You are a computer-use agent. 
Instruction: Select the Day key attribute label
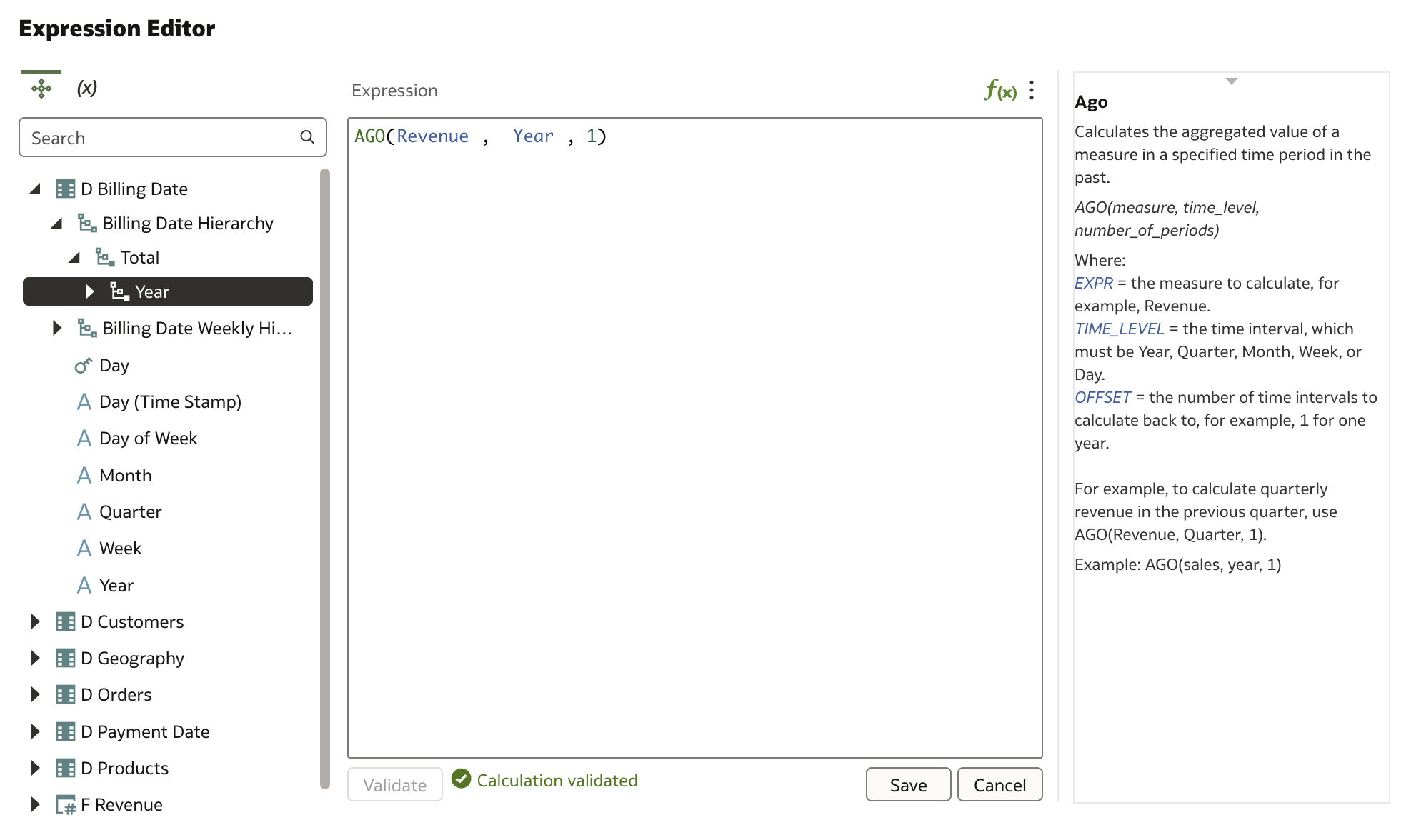click(114, 365)
